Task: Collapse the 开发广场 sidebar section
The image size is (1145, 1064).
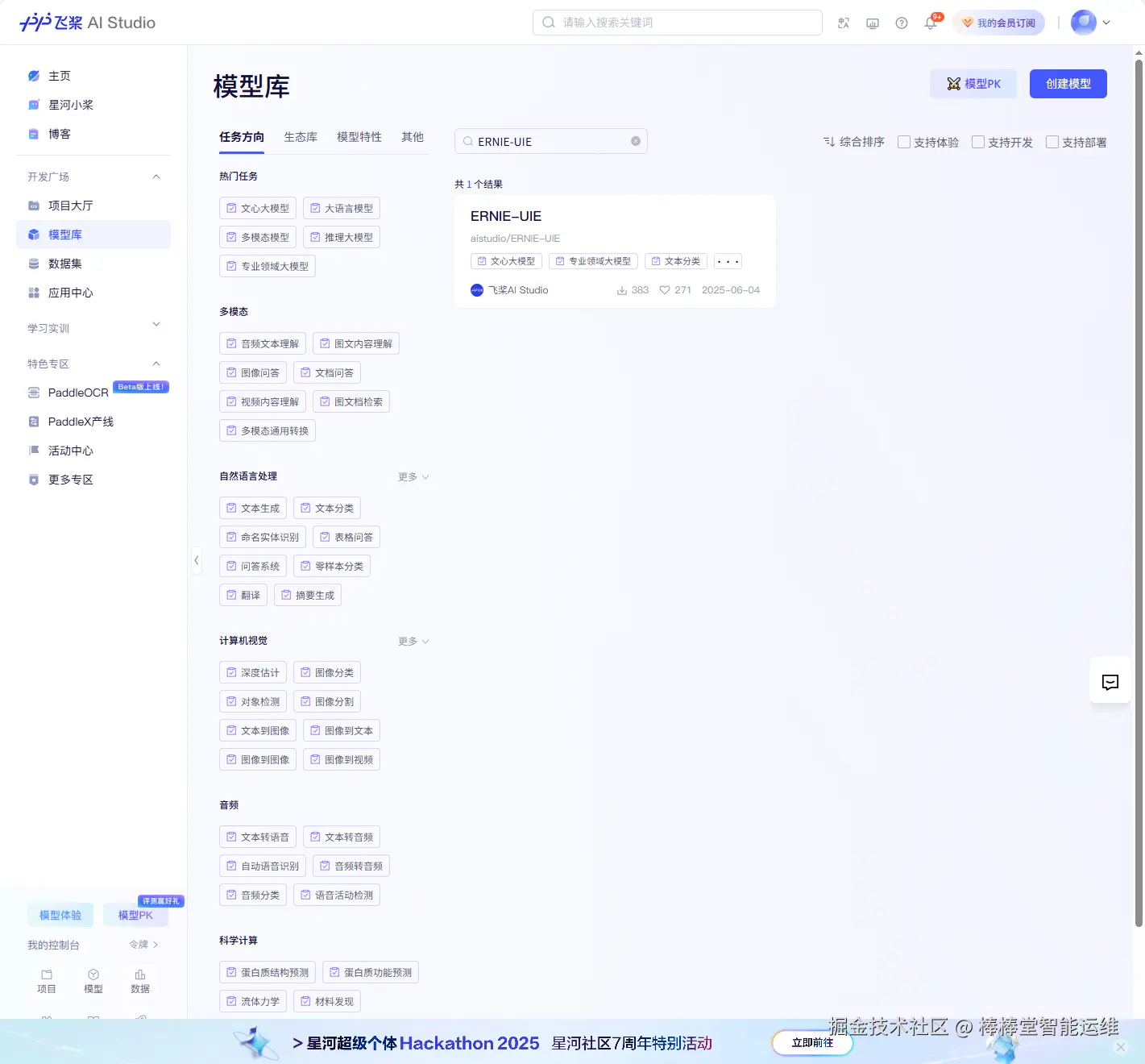Action: click(156, 177)
